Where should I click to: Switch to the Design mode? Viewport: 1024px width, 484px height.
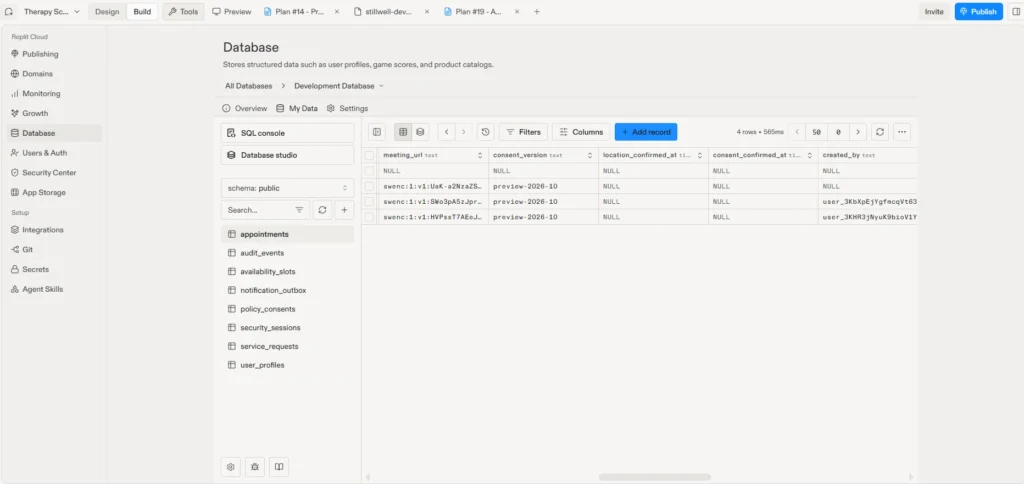[x=107, y=12]
